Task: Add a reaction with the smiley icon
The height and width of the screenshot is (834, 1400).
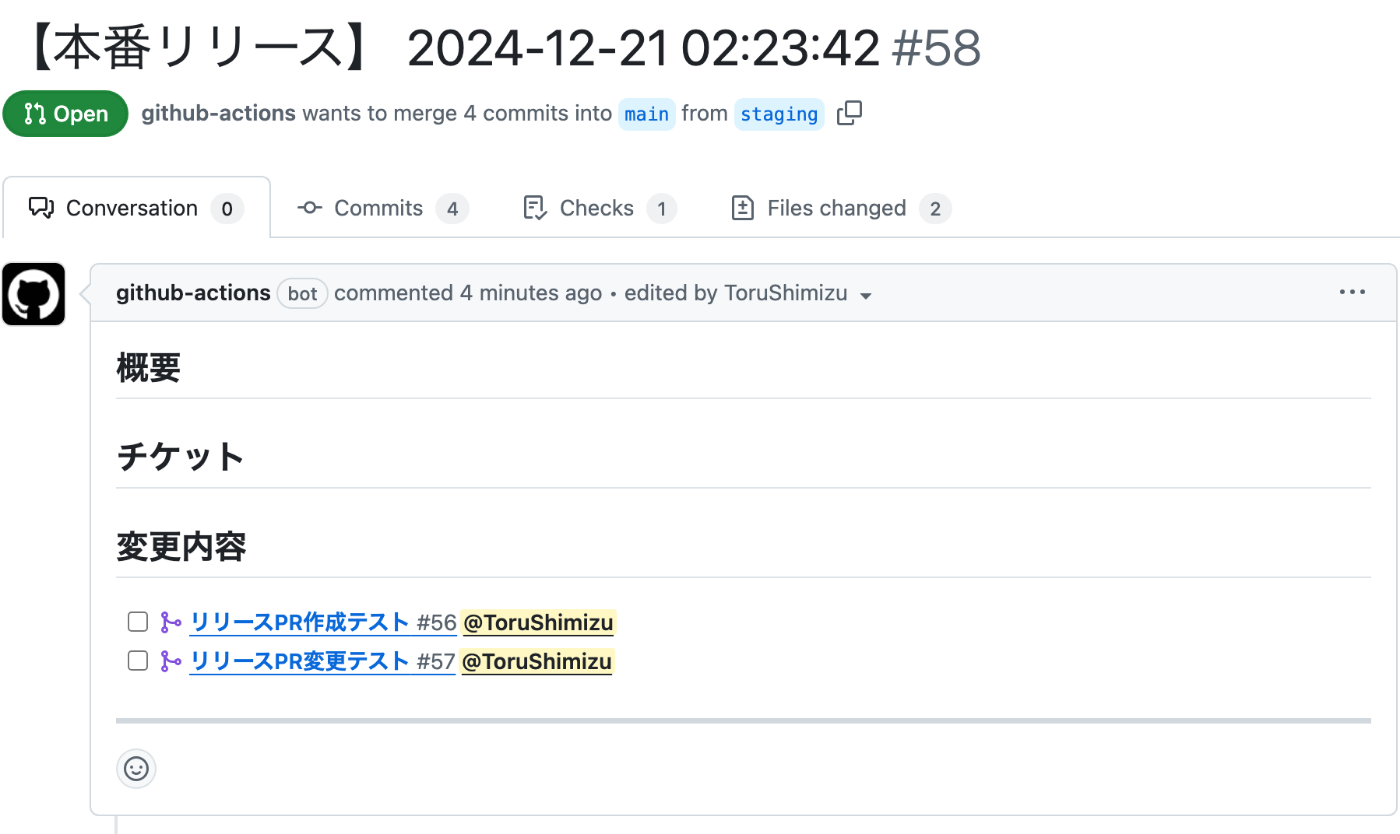Action: click(136, 768)
